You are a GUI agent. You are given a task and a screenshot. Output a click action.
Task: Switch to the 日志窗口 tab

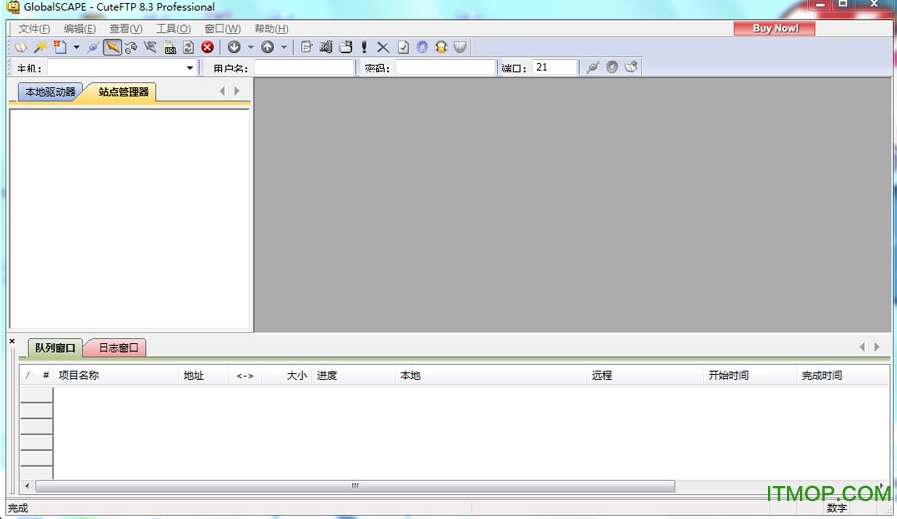[x=118, y=348]
